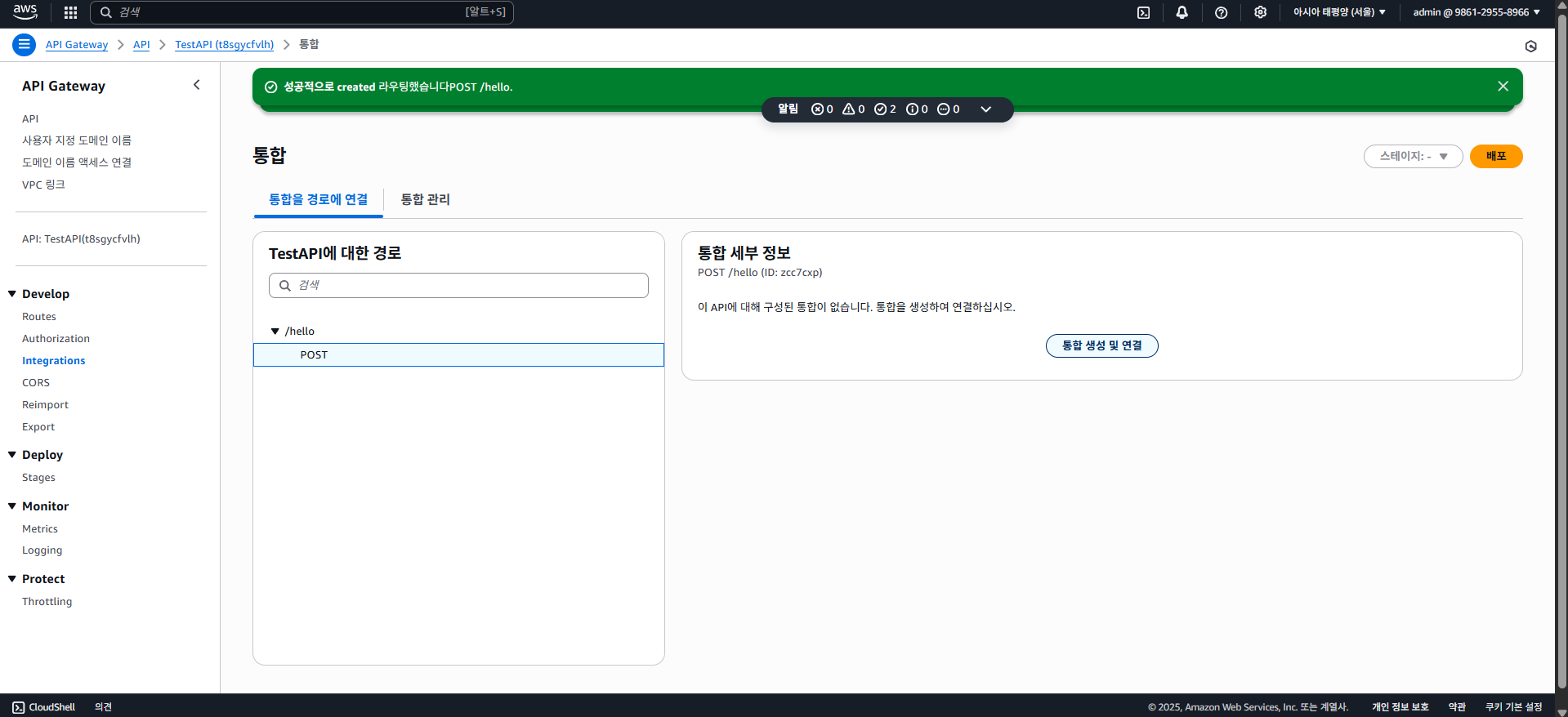Expand the alerts bar chevron
Viewport: 1568px width, 717px height.
[x=986, y=109]
